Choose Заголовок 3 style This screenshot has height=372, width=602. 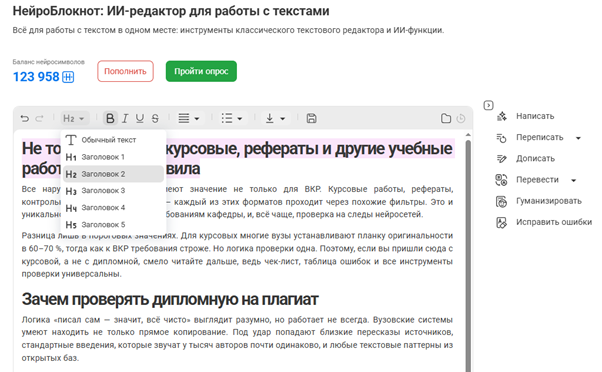point(114,190)
